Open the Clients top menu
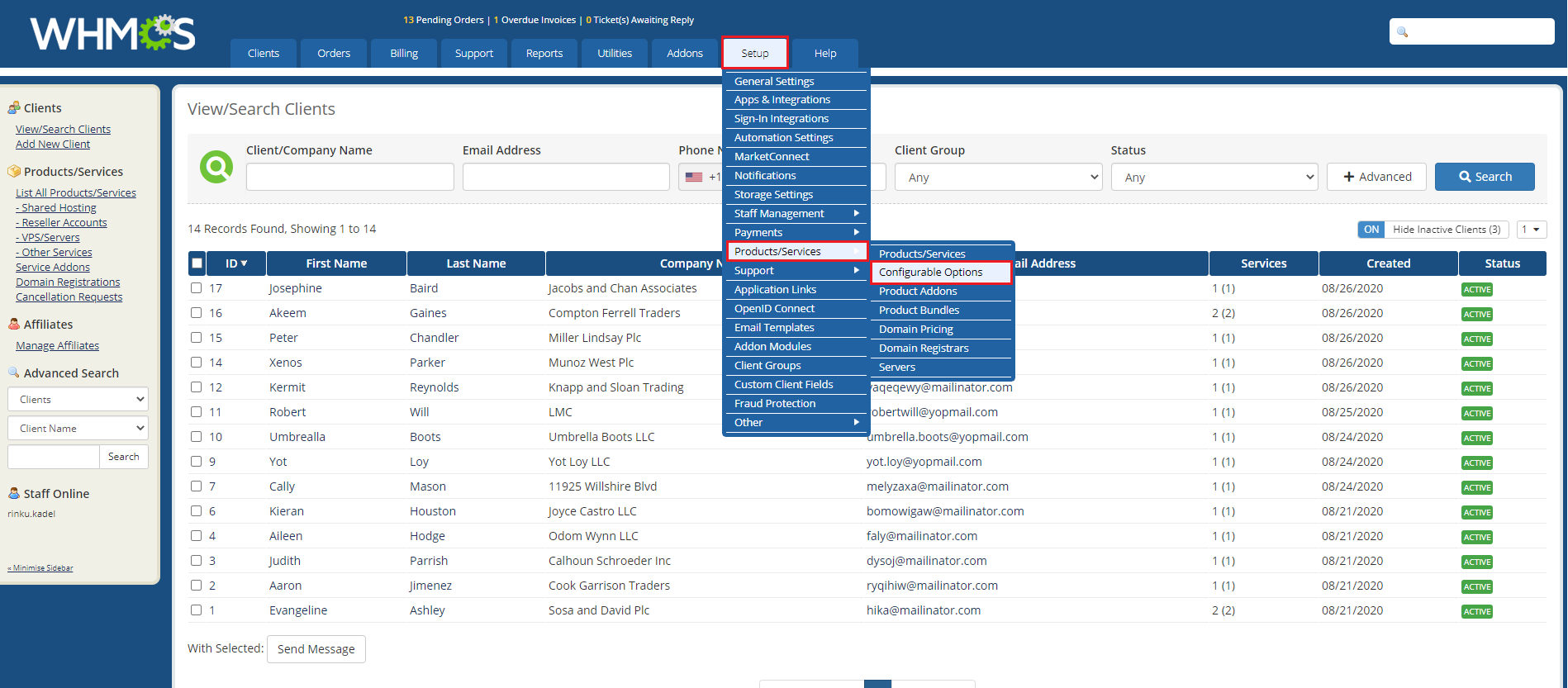 [x=264, y=53]
